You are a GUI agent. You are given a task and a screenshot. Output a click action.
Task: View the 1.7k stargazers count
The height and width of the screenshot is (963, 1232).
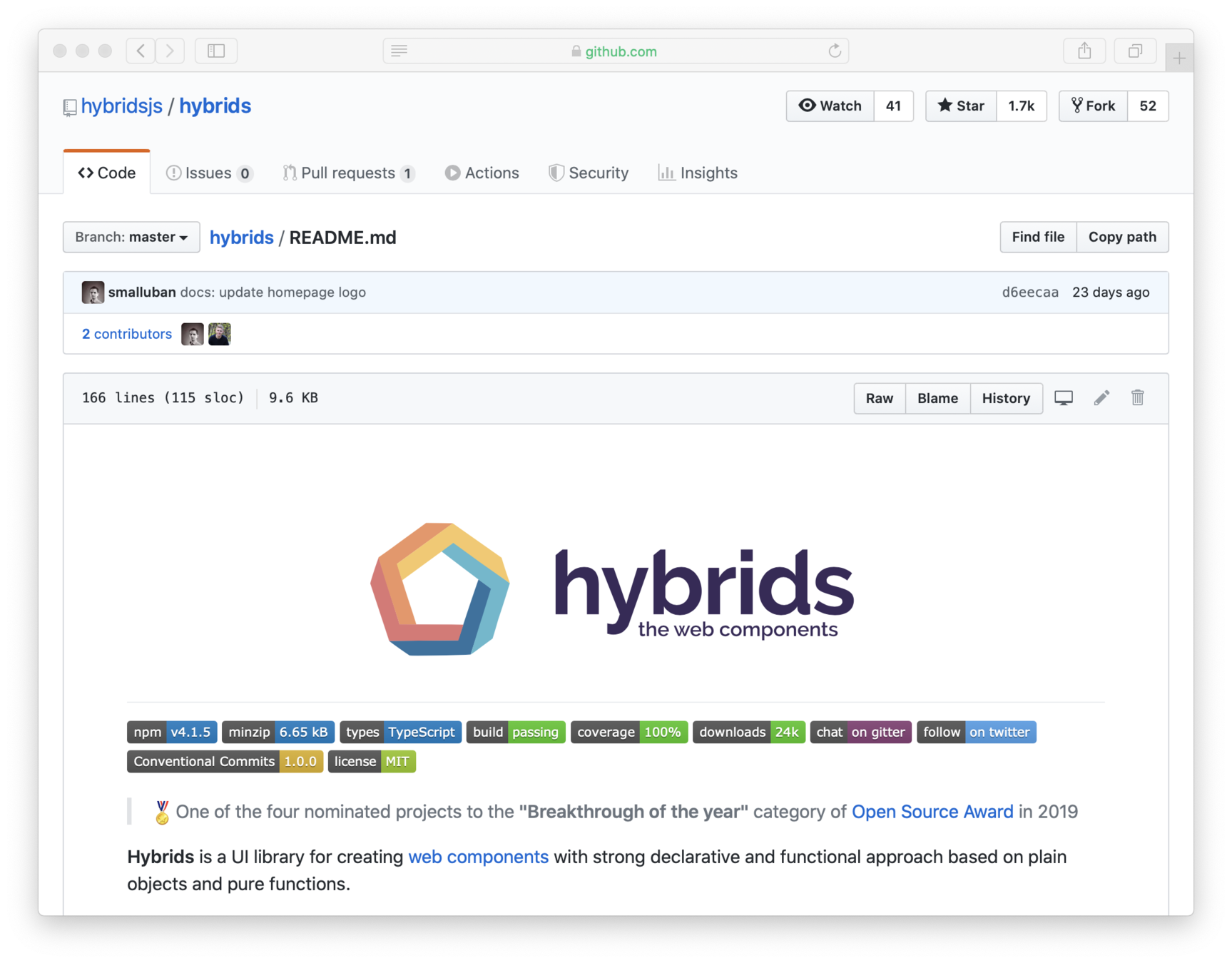coord(1022,106)
